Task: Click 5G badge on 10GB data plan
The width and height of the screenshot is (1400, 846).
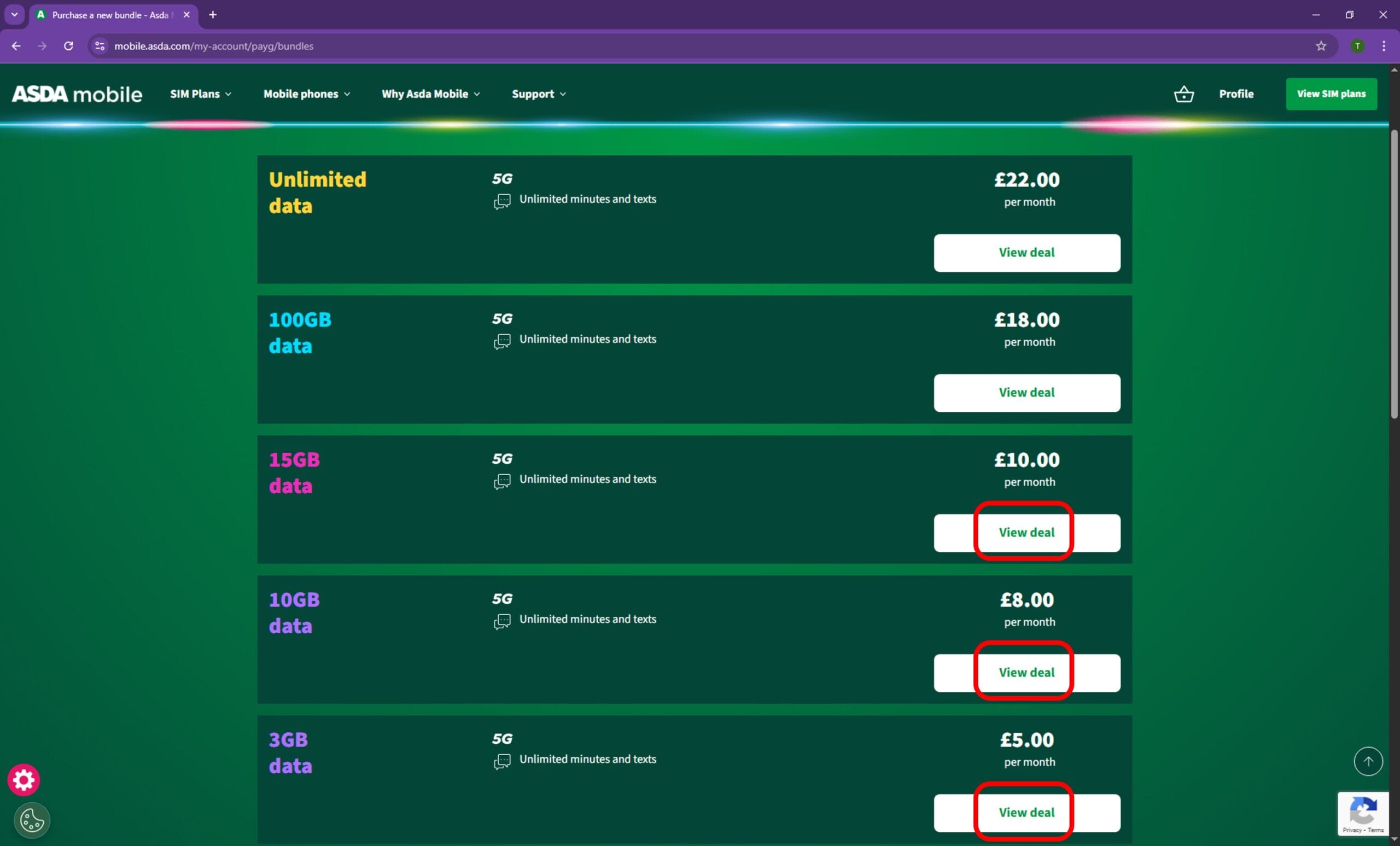Action: point(501,598)
